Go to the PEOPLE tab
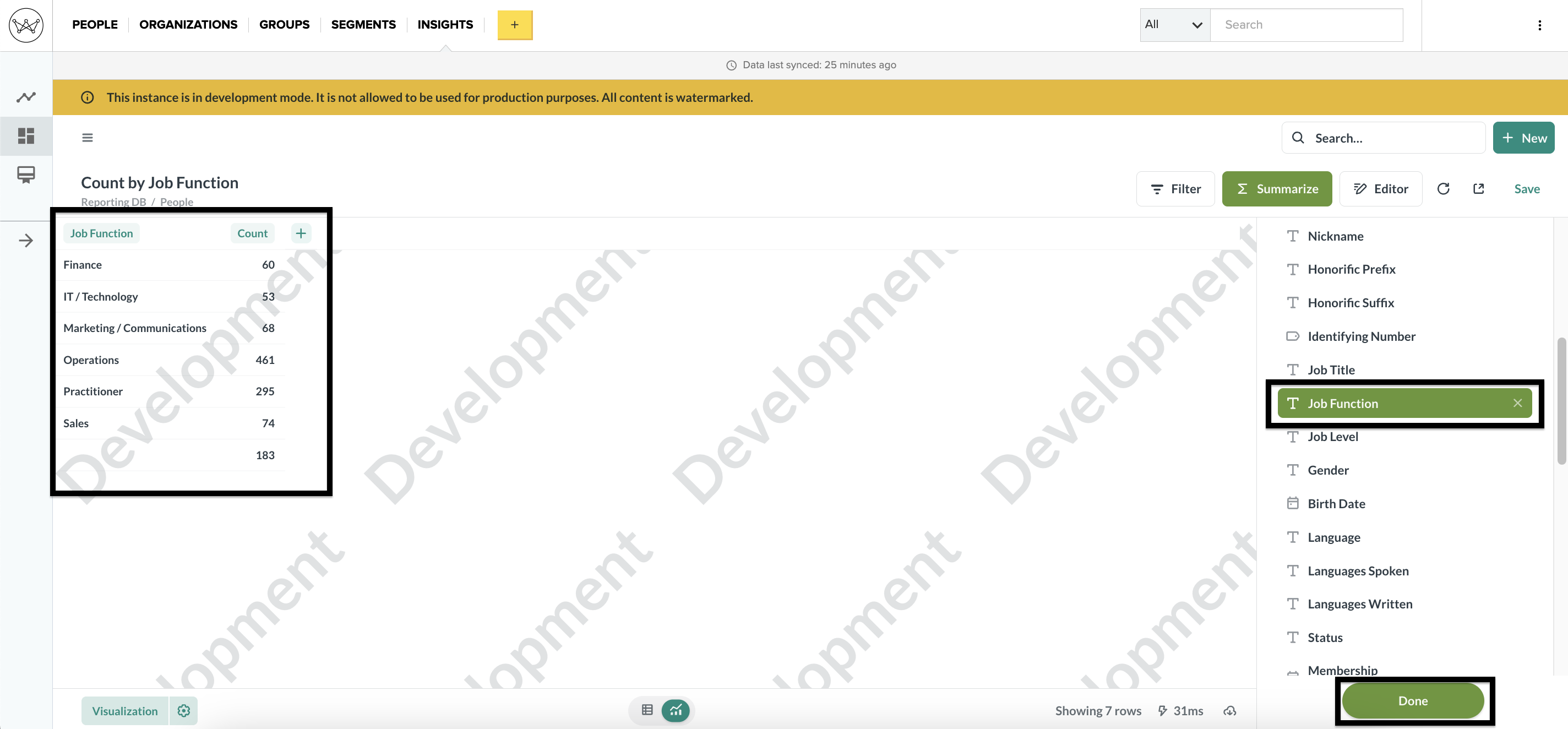Image resolution: width=1568 pixels, height=729 pixels. click(x=95, y=24)
